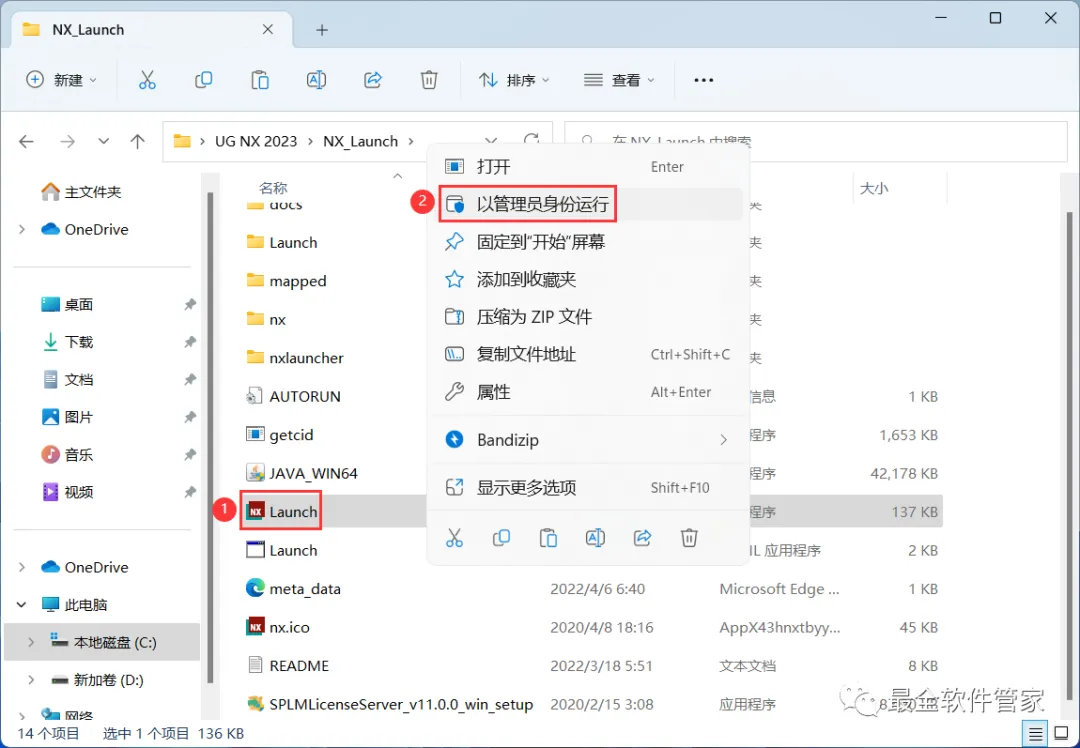Screen dimensions: 1080x748
Task: Go up one folder level
Action: tap(138, 142)
